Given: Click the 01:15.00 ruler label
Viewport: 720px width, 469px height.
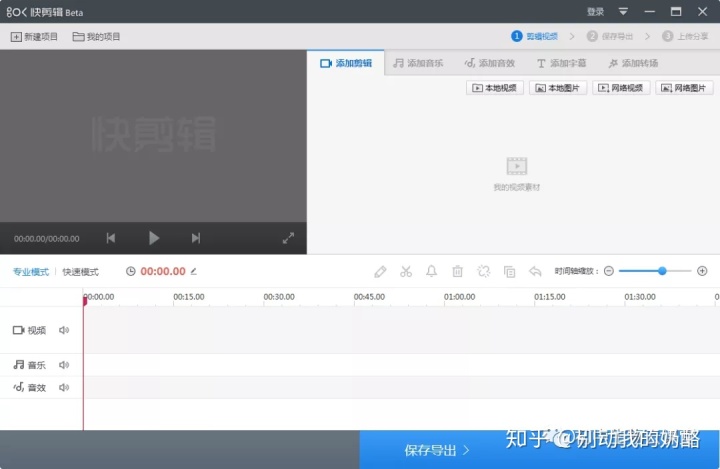Looking at the screenshot, I should (x=550, y=297).
